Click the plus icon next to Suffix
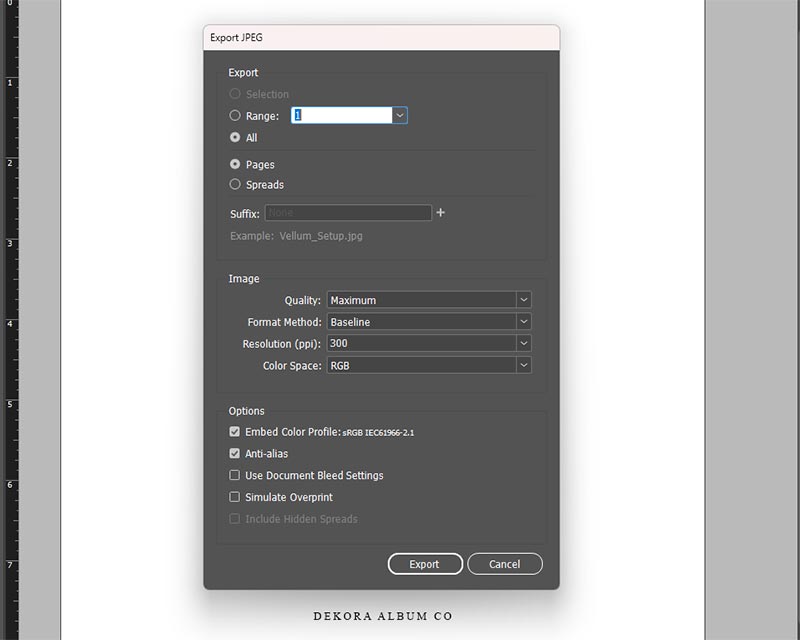The height and width of the screenshot is (640, 800). [x=440, y=213]
